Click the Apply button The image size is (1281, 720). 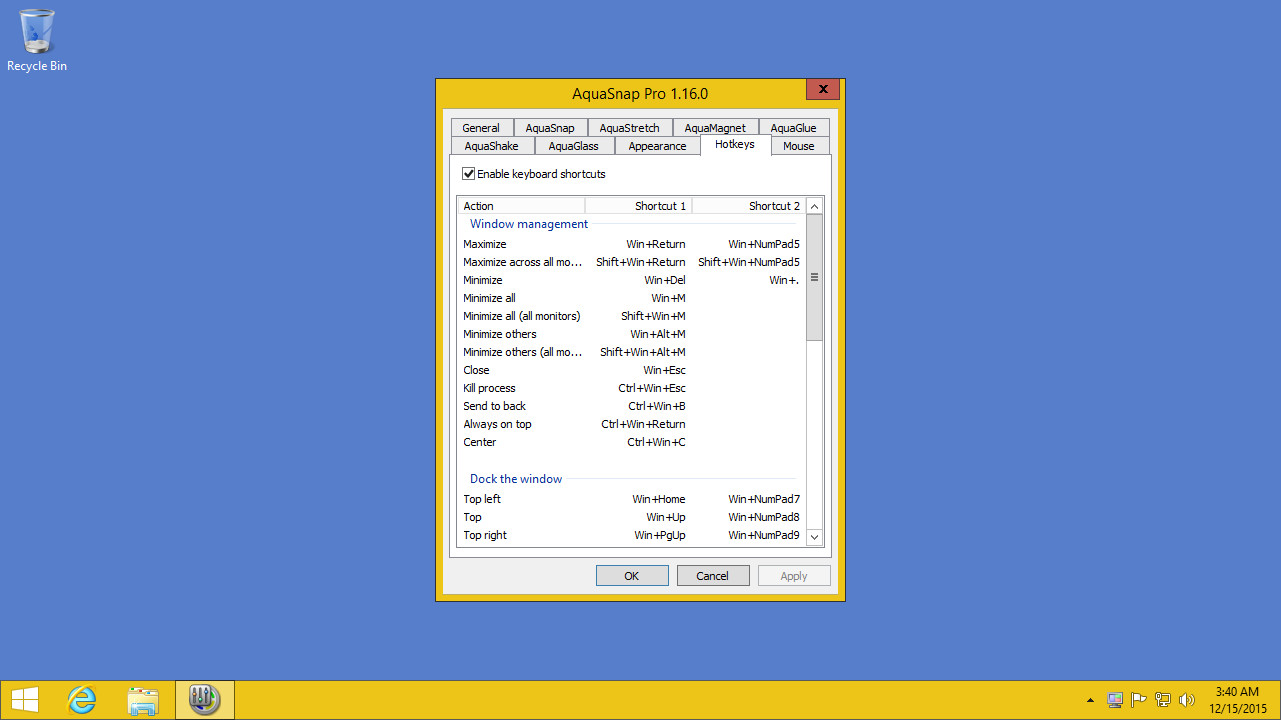(x=793, y=575)
